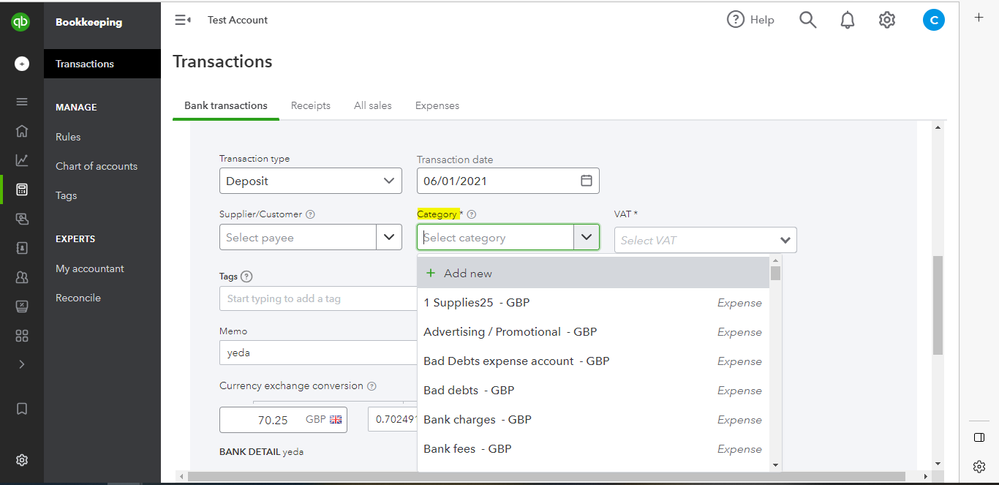This screenshot has width=999, height=485.
Task: Choose Bank fees - GBP category
Action: [593, 449]
